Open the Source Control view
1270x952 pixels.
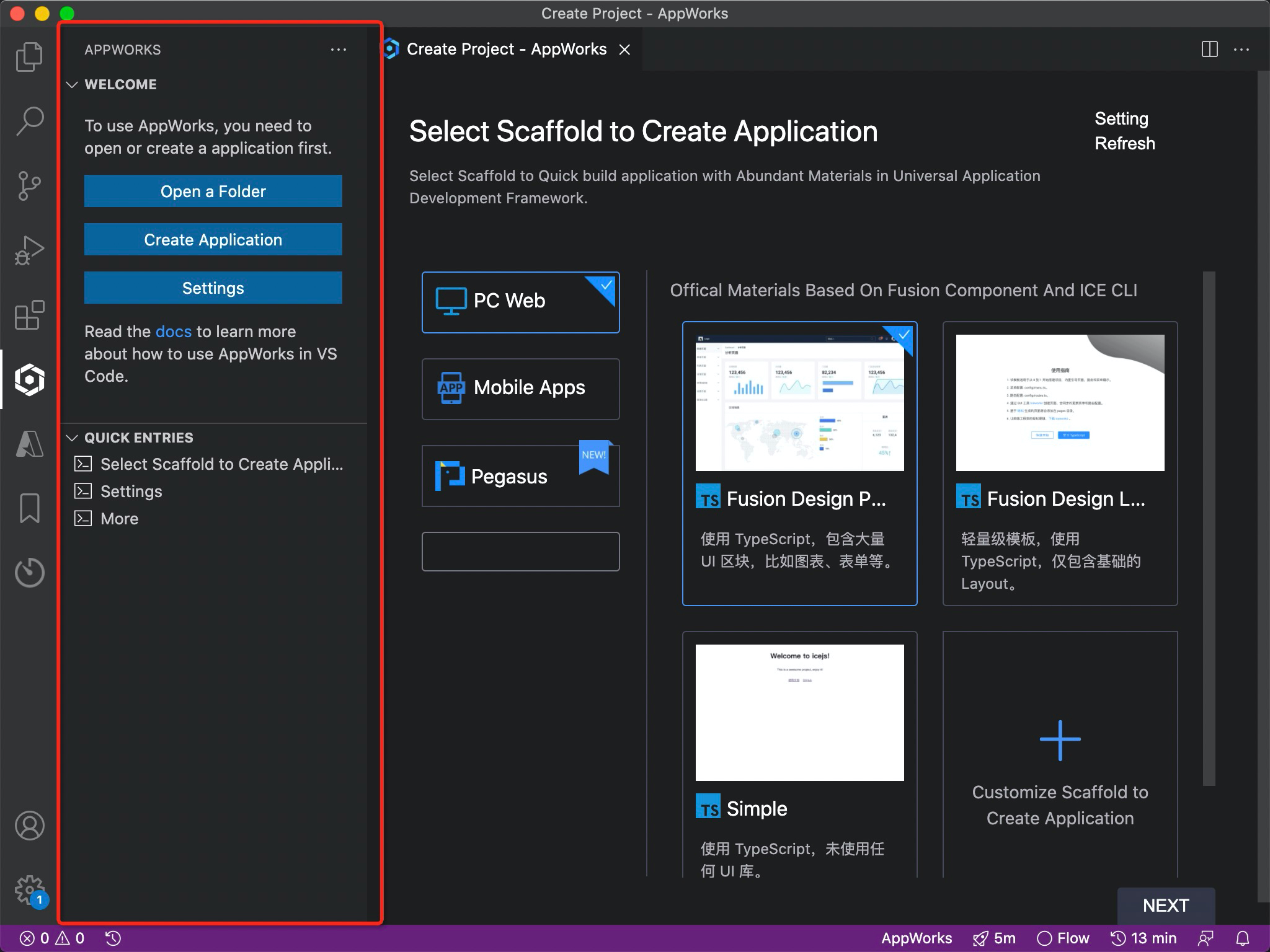click(x=29, y=186)
